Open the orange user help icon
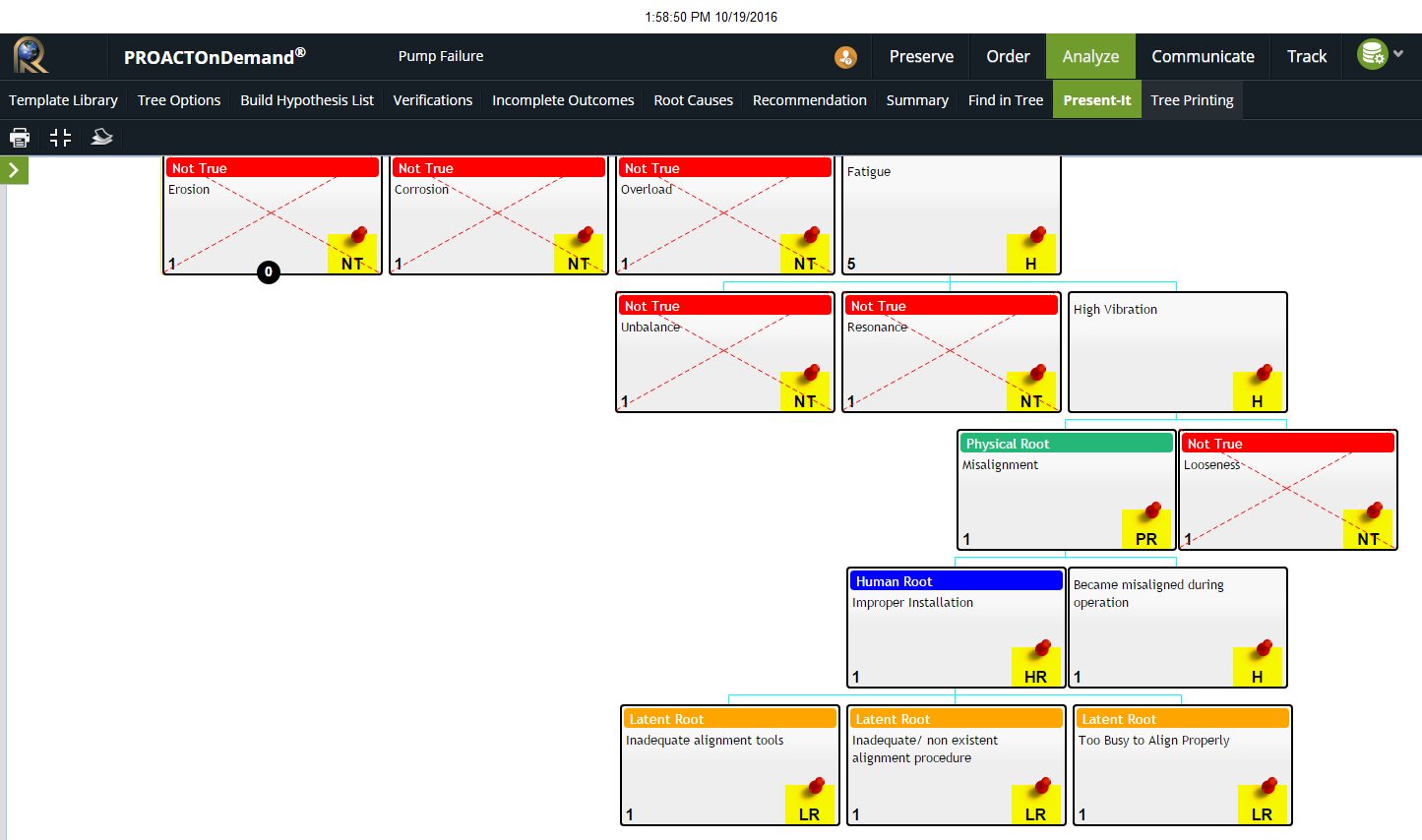The height and width of the screenshot is (840, 1422). pyautogui.click(x=845, y=57)
